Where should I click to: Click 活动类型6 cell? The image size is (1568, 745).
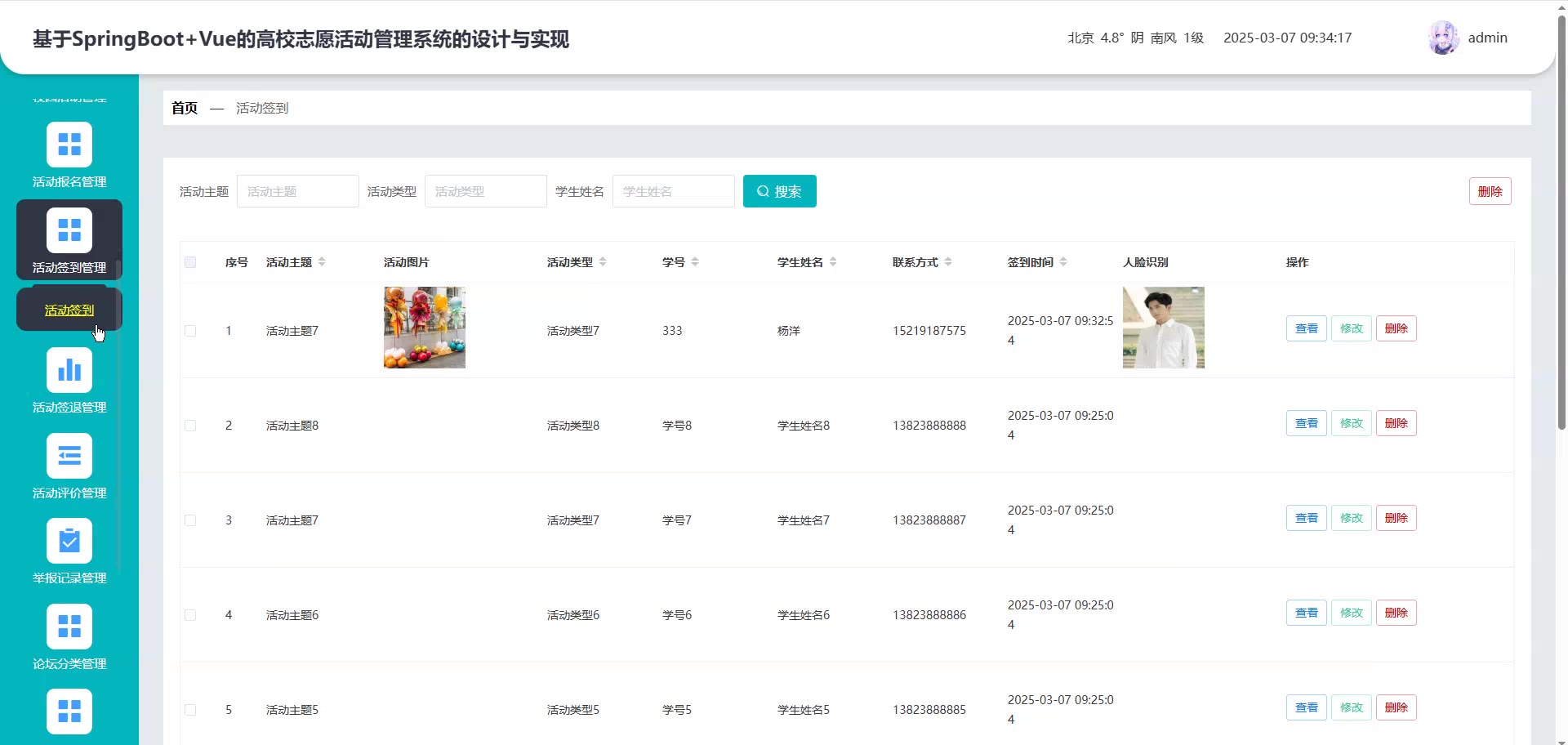tap(573, 615)
